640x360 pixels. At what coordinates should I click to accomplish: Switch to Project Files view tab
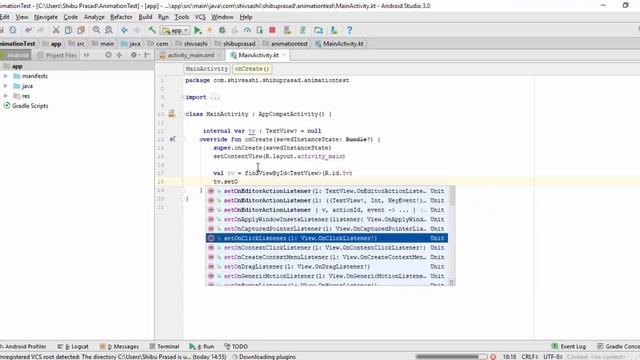pyautogui.click(x=57, y=55)
